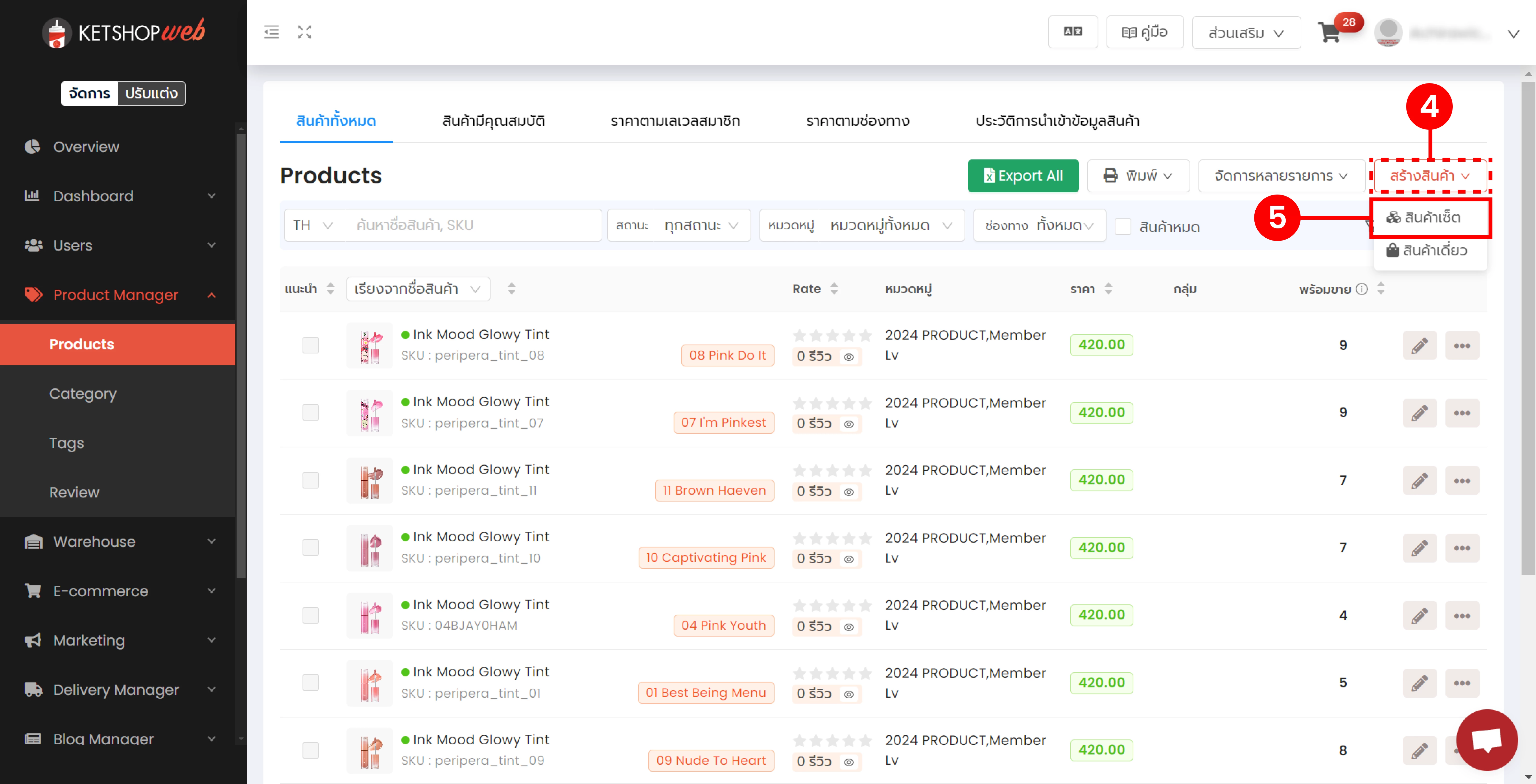1536x784 pixels.
Task: Open the สร้างสินค้า dropdown
Action: [x=1430, y=176]
